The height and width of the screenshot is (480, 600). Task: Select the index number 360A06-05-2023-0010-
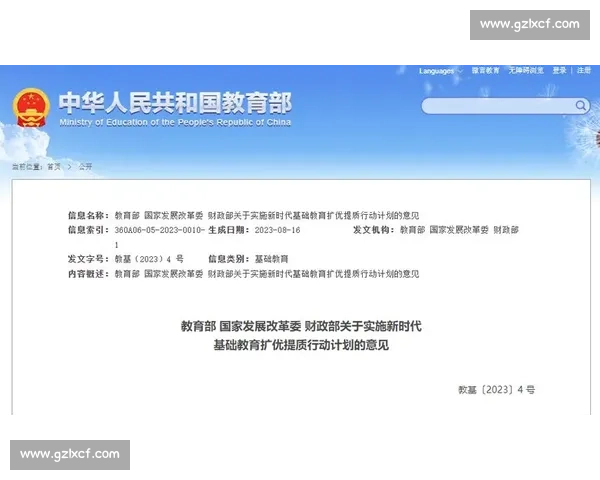point(160,230)
